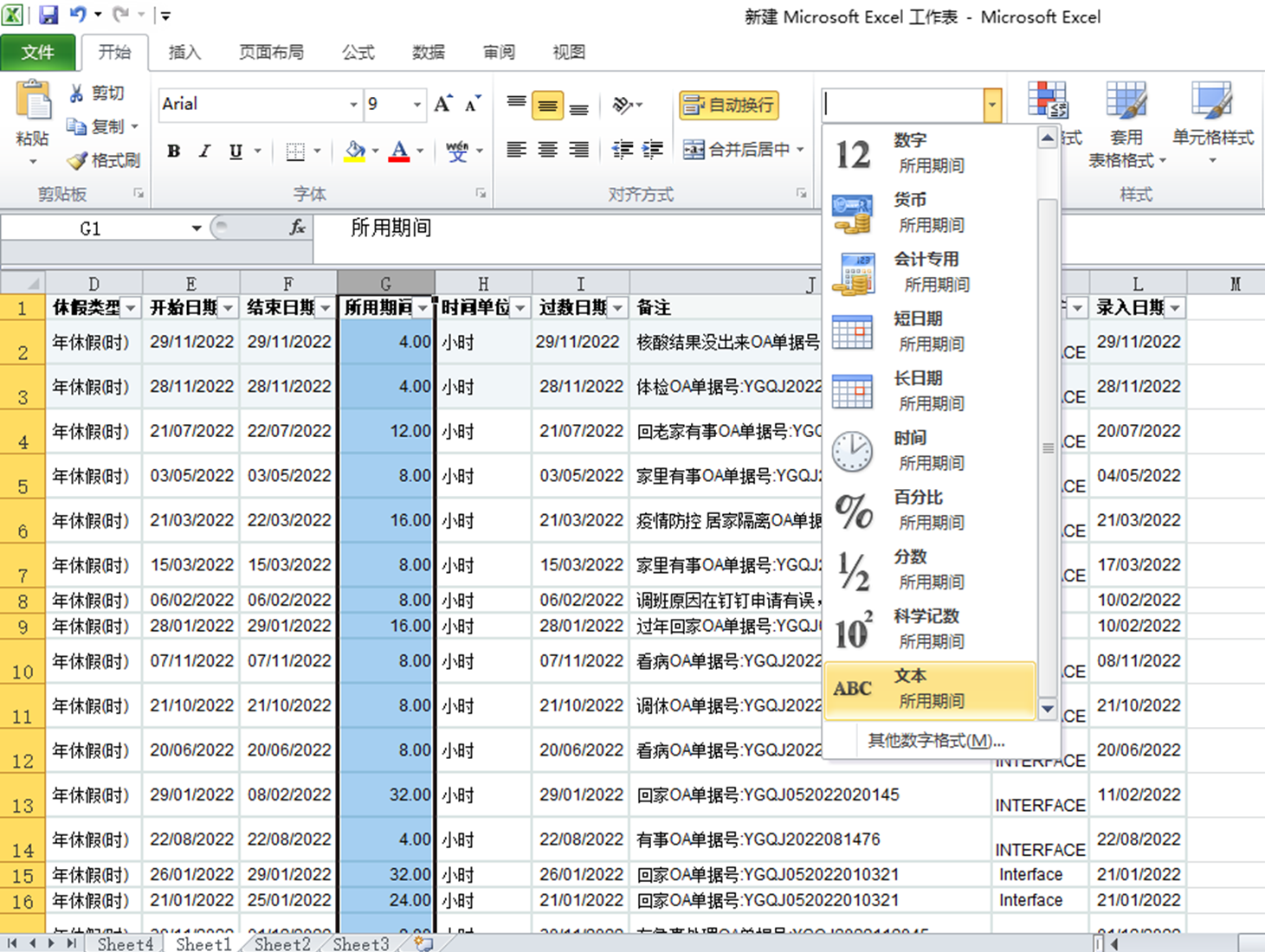Choose the Time clock format option
This screenshot has height=952, width=1265.
click(853, 451)
